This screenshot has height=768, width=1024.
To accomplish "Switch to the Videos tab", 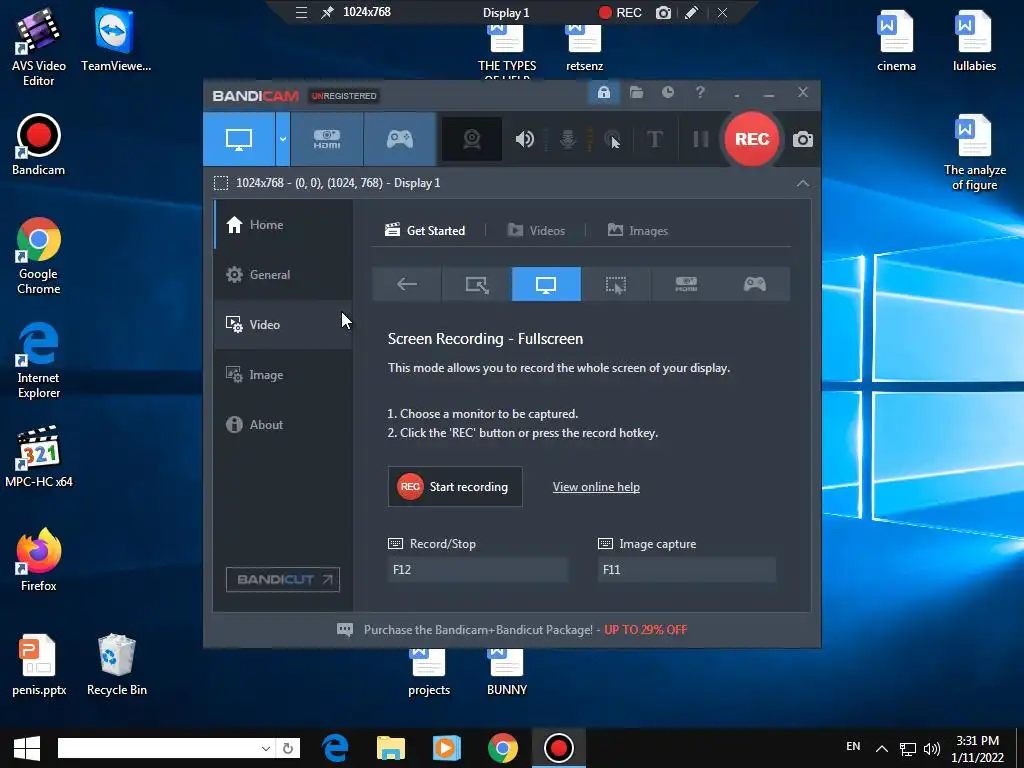I will tap(536, 231).
